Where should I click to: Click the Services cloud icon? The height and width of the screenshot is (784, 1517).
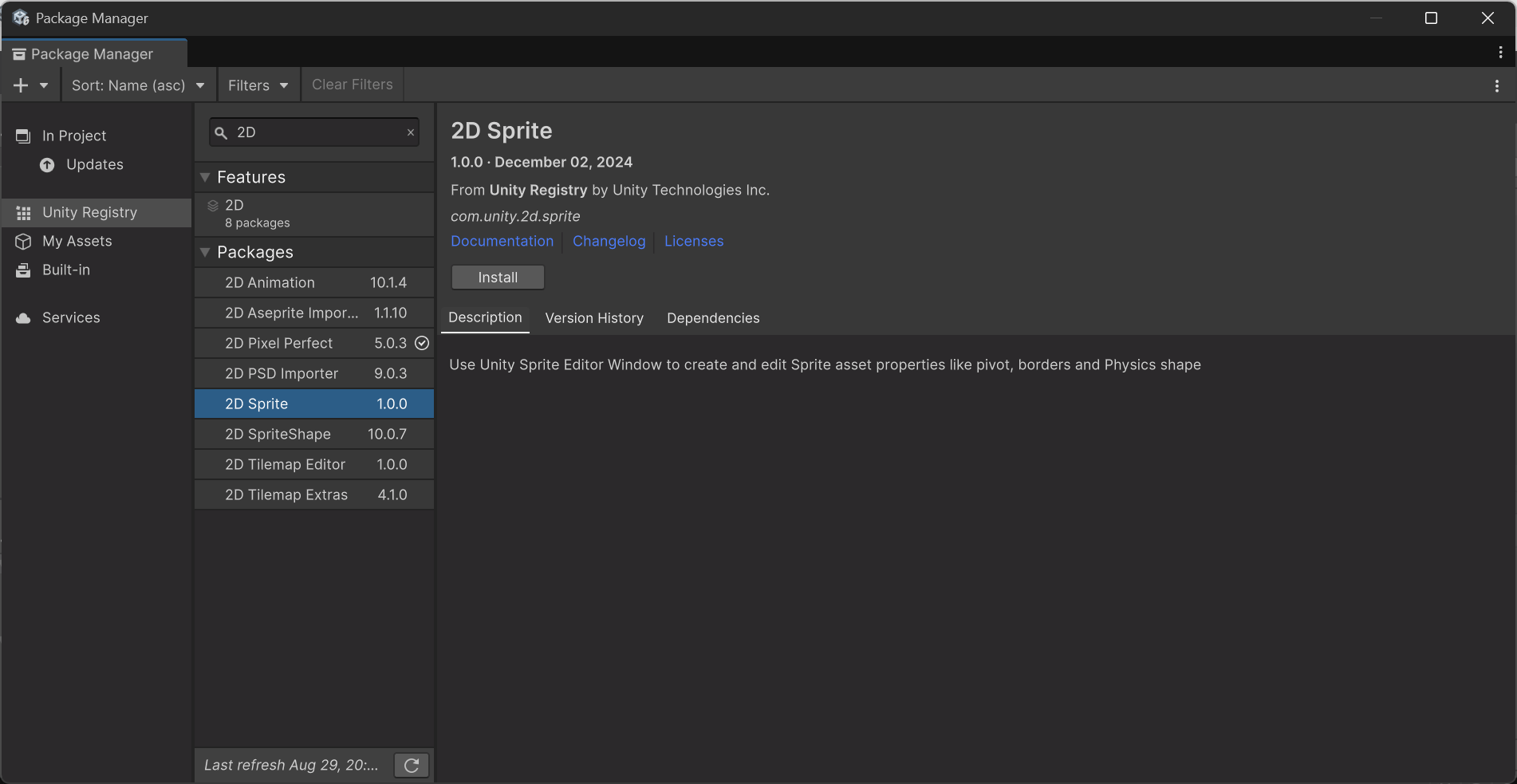23,318
